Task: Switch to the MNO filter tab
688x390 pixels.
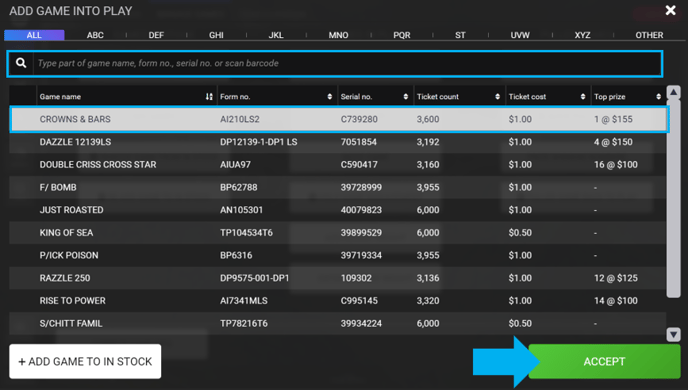Action: pyautogui.click(x=338, y=35)
